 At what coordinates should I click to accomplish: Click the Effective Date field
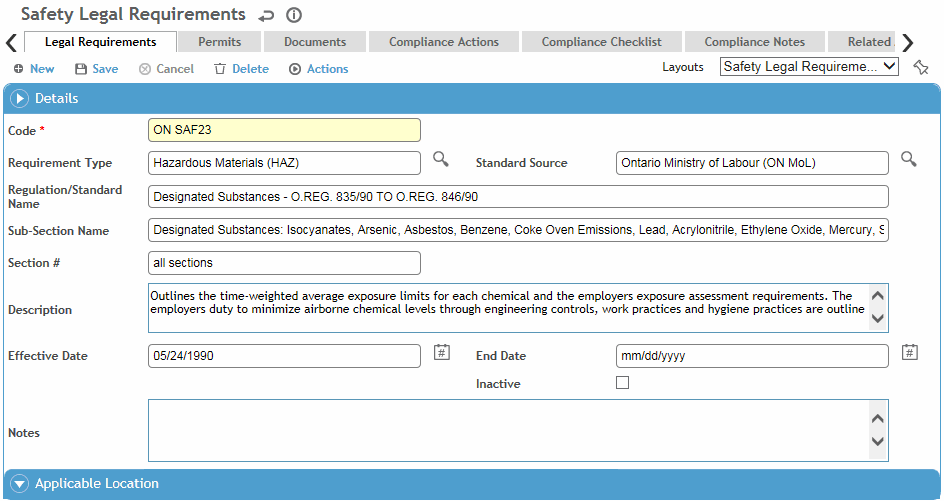[x=284, y=356]
